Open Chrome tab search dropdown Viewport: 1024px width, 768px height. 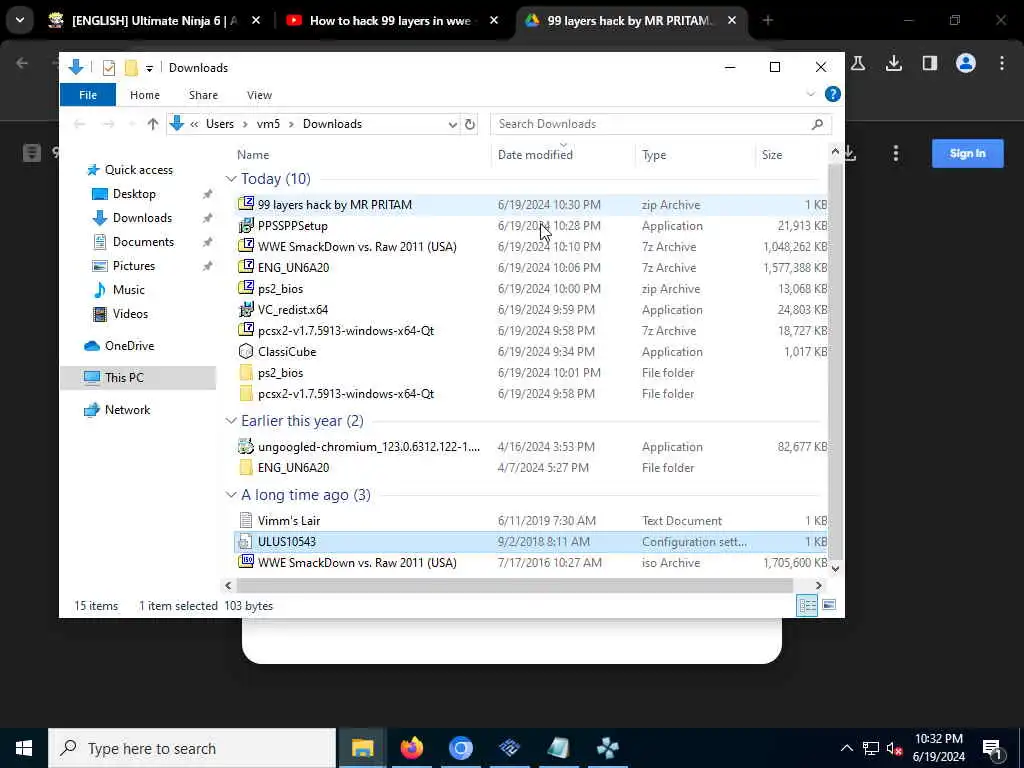(x=20, y=20)
